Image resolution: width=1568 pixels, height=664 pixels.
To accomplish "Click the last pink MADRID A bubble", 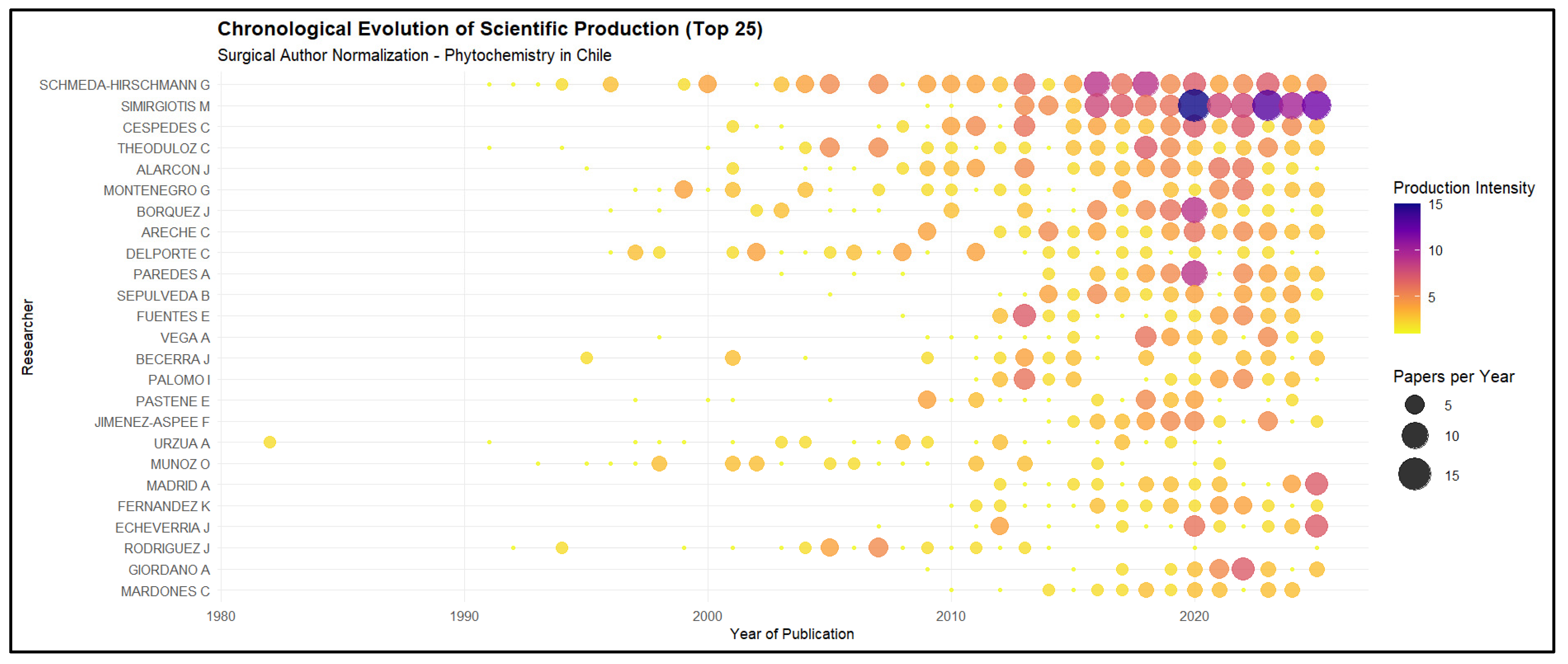I will pos(1316,484).
